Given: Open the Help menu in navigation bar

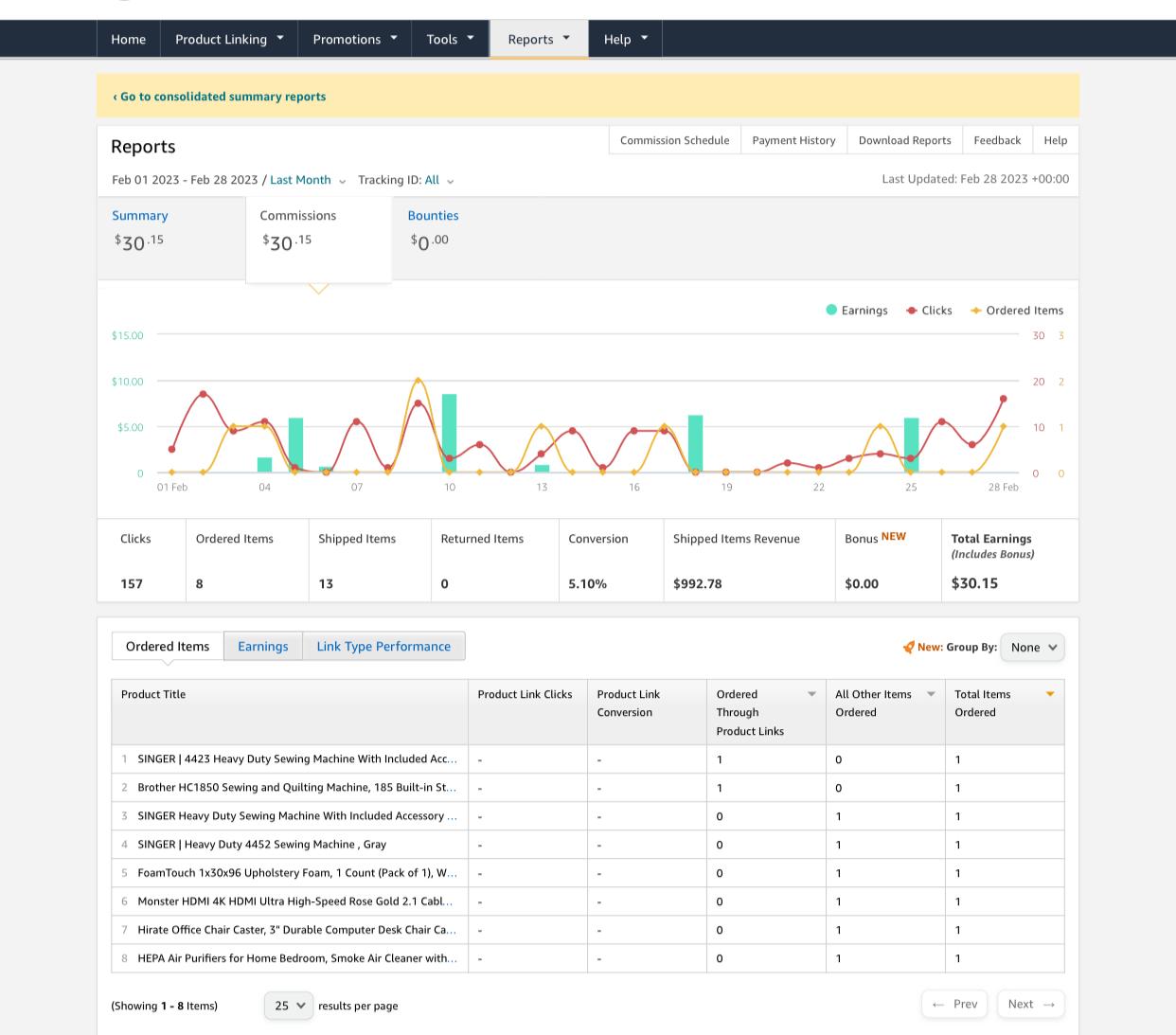Looking at the screenshot, I should (x=625, y=39).
